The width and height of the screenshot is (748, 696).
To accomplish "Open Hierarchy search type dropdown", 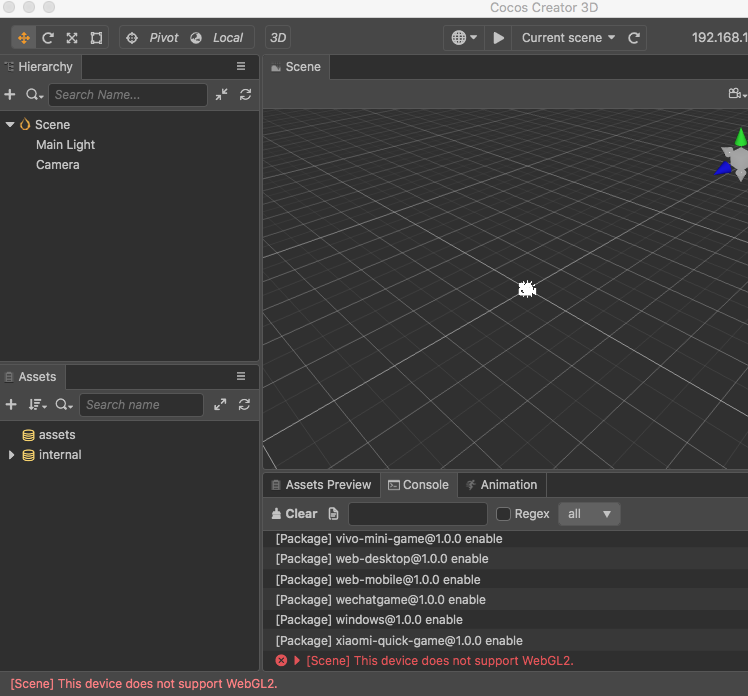I will [34, 94].
